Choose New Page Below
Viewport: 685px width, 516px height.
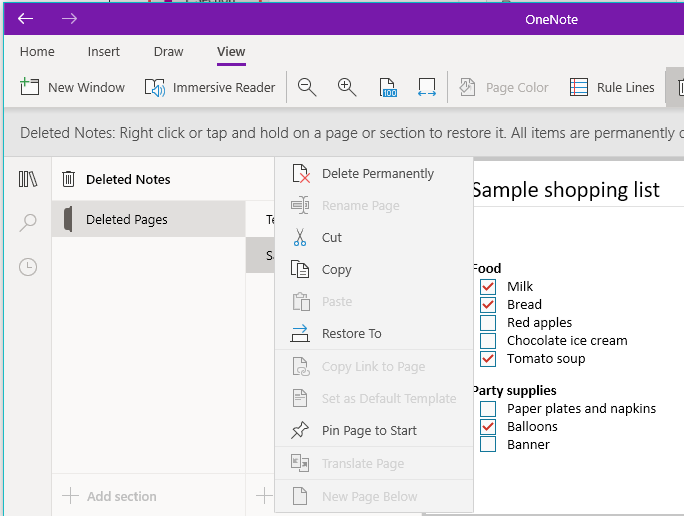click(x=374, y=496)
